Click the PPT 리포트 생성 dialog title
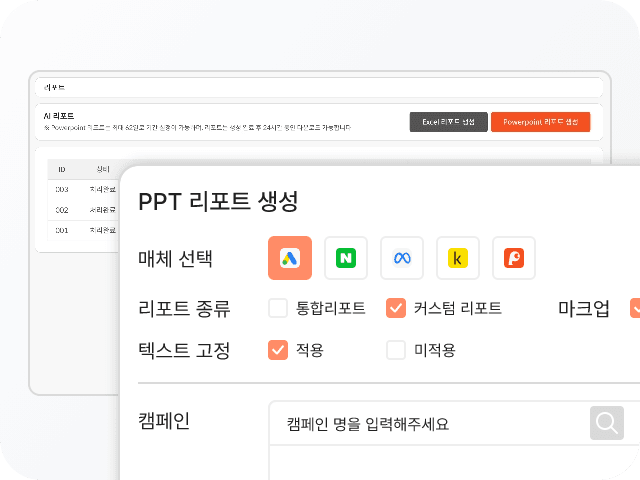This screenshot has height=480, width=640. click(218, 201)
